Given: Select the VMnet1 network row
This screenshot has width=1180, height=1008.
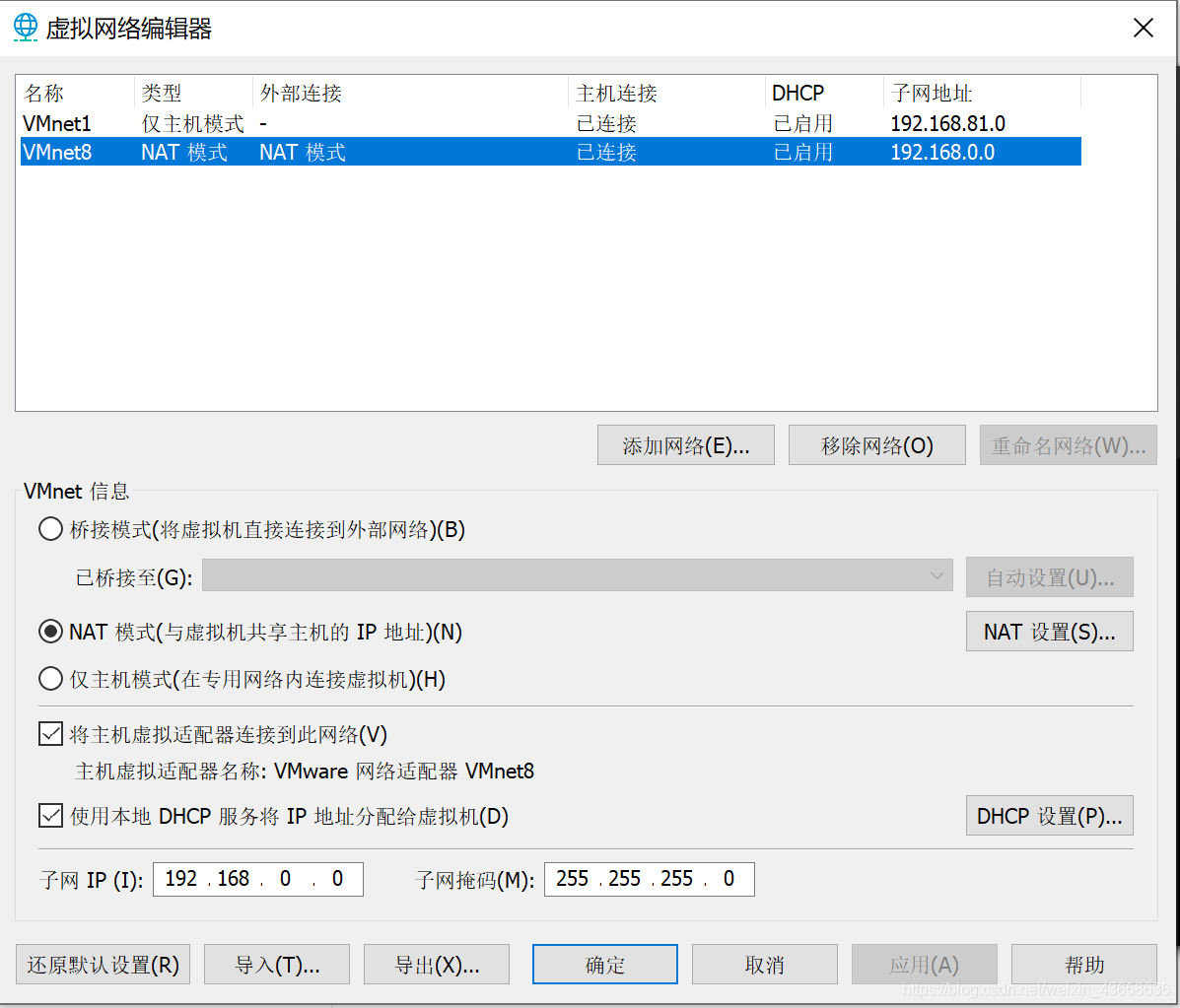Looking at the screenshot, I should pyautogui.click(x=551, y=122).
